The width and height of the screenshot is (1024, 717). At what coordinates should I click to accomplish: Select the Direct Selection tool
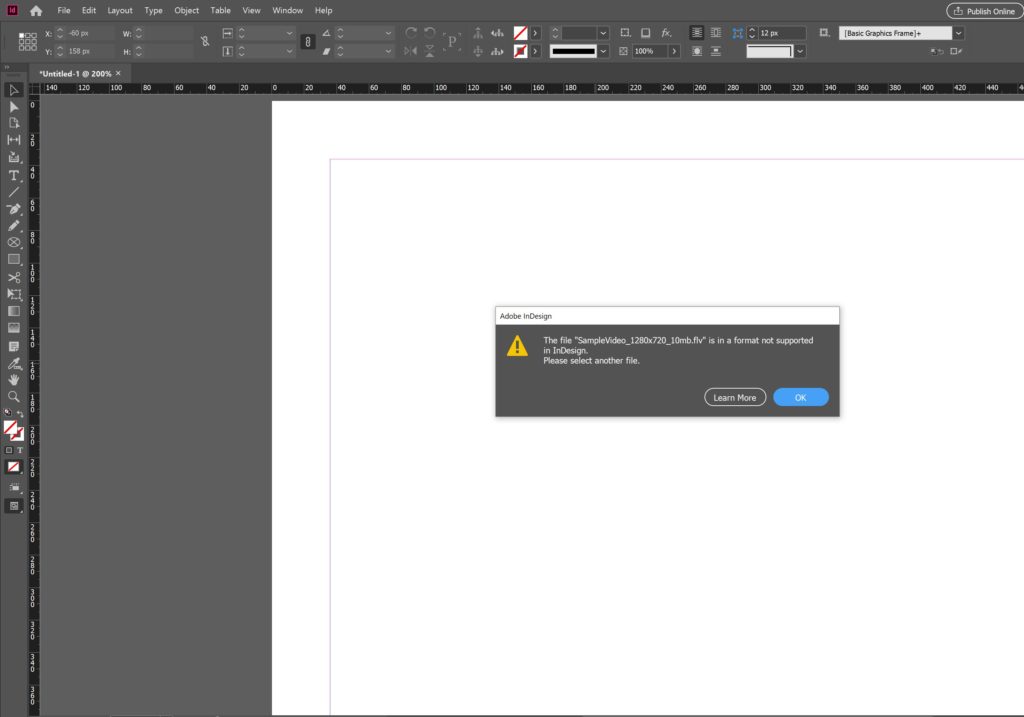tap(14, 106)
